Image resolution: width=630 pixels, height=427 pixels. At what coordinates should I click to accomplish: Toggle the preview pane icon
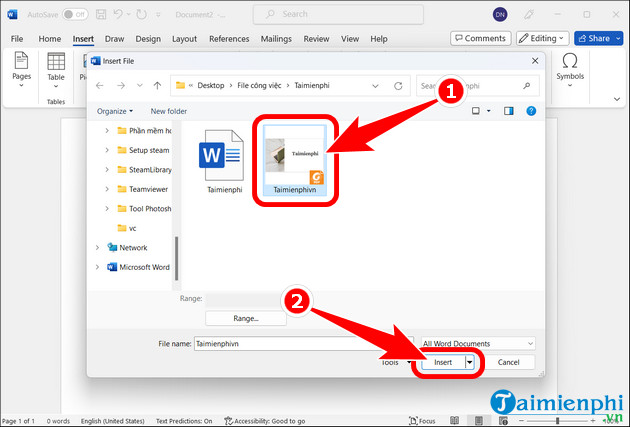(509, 111)
